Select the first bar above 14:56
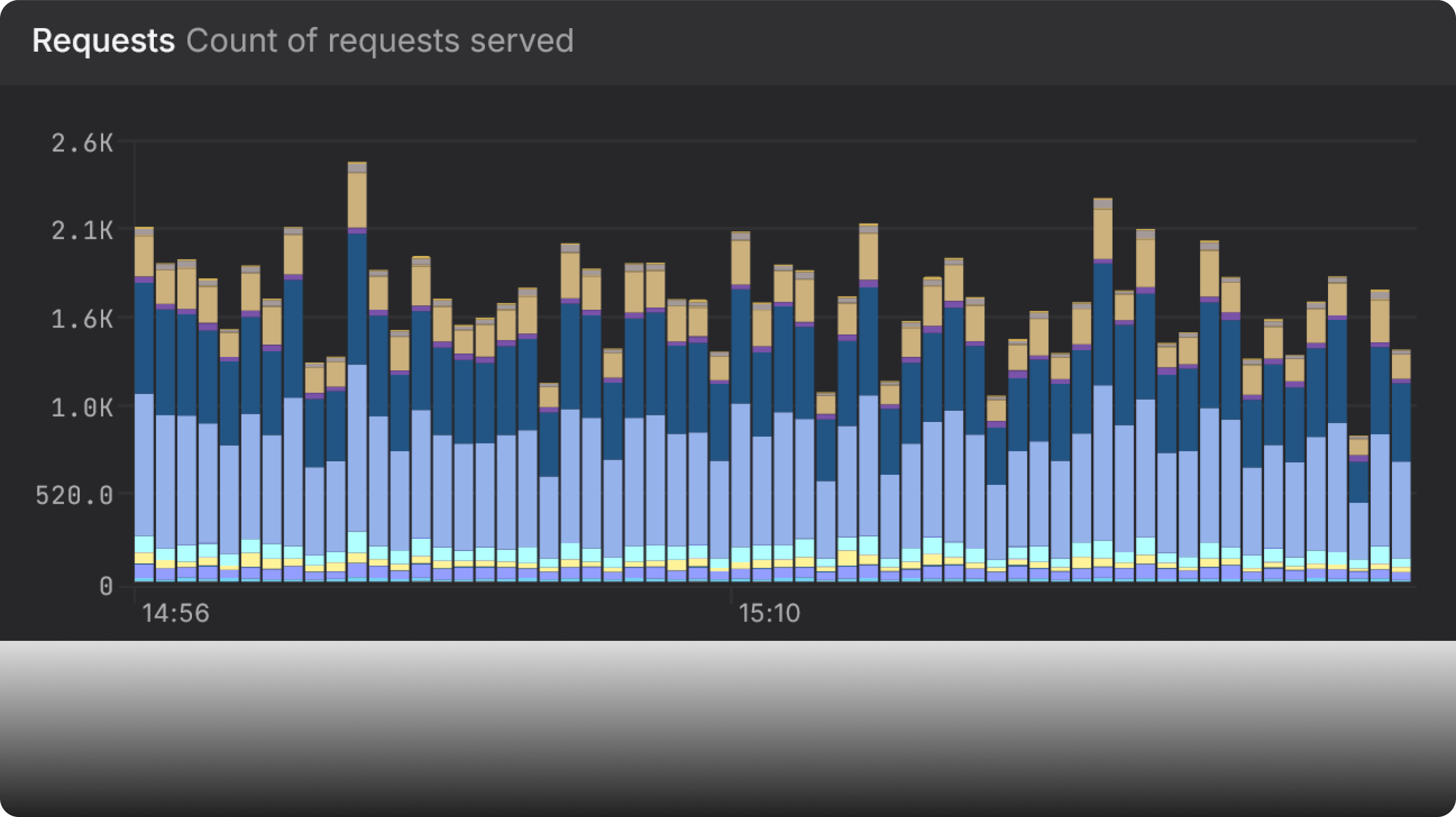 coord(144,404)
